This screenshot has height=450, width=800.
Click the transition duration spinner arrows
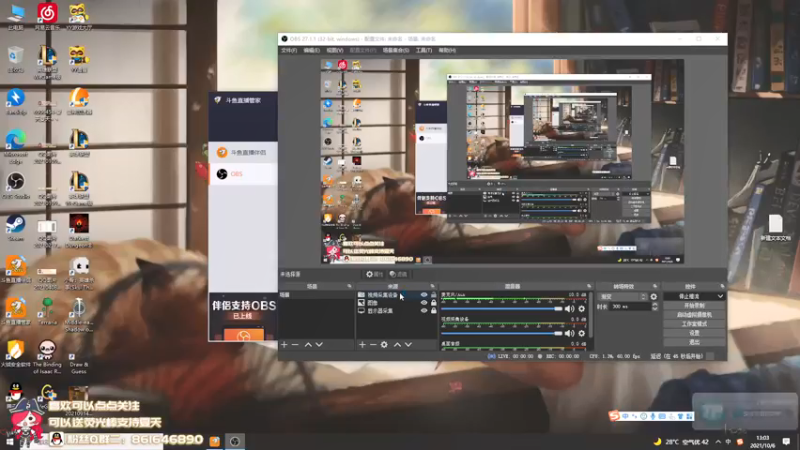pyautogui.click(x=655, y=307)
